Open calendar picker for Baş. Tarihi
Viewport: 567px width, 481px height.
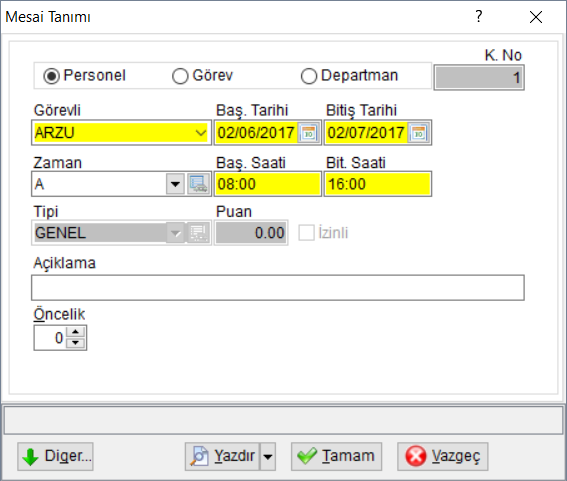tap(308, 133)
